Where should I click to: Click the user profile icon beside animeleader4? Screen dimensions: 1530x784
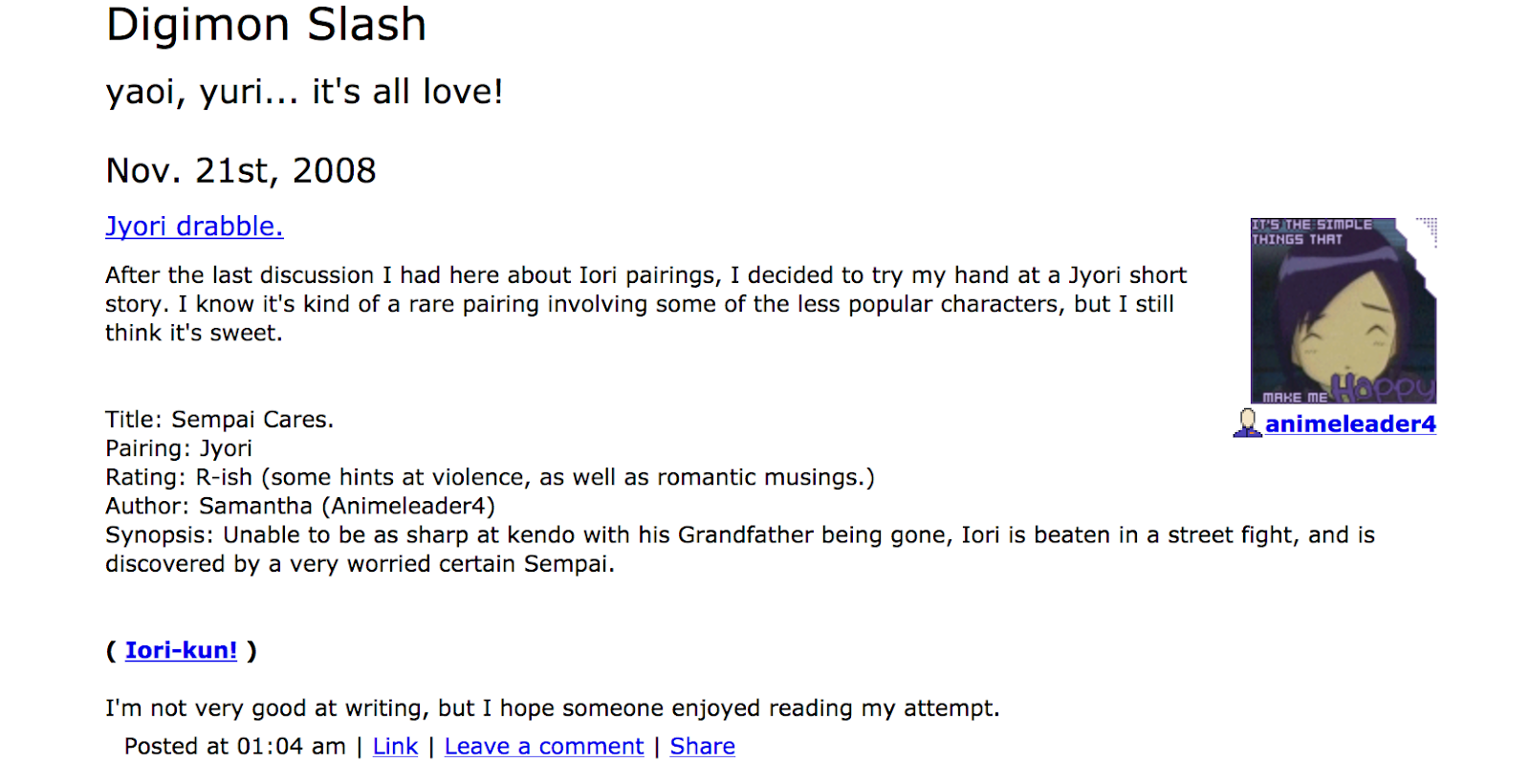(x=1247, y=424)
